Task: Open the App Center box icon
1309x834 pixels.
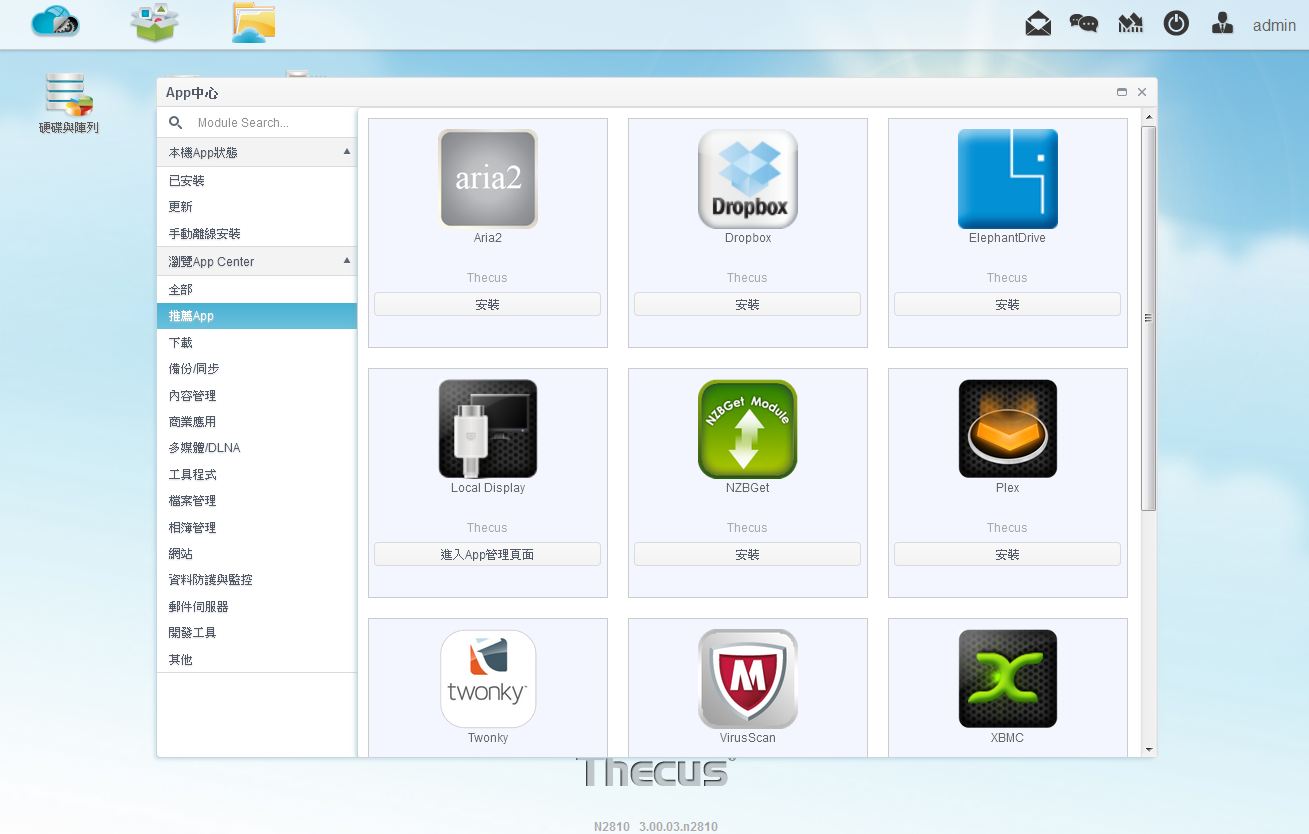Action: pyautogui.click(x=154, y=22)
